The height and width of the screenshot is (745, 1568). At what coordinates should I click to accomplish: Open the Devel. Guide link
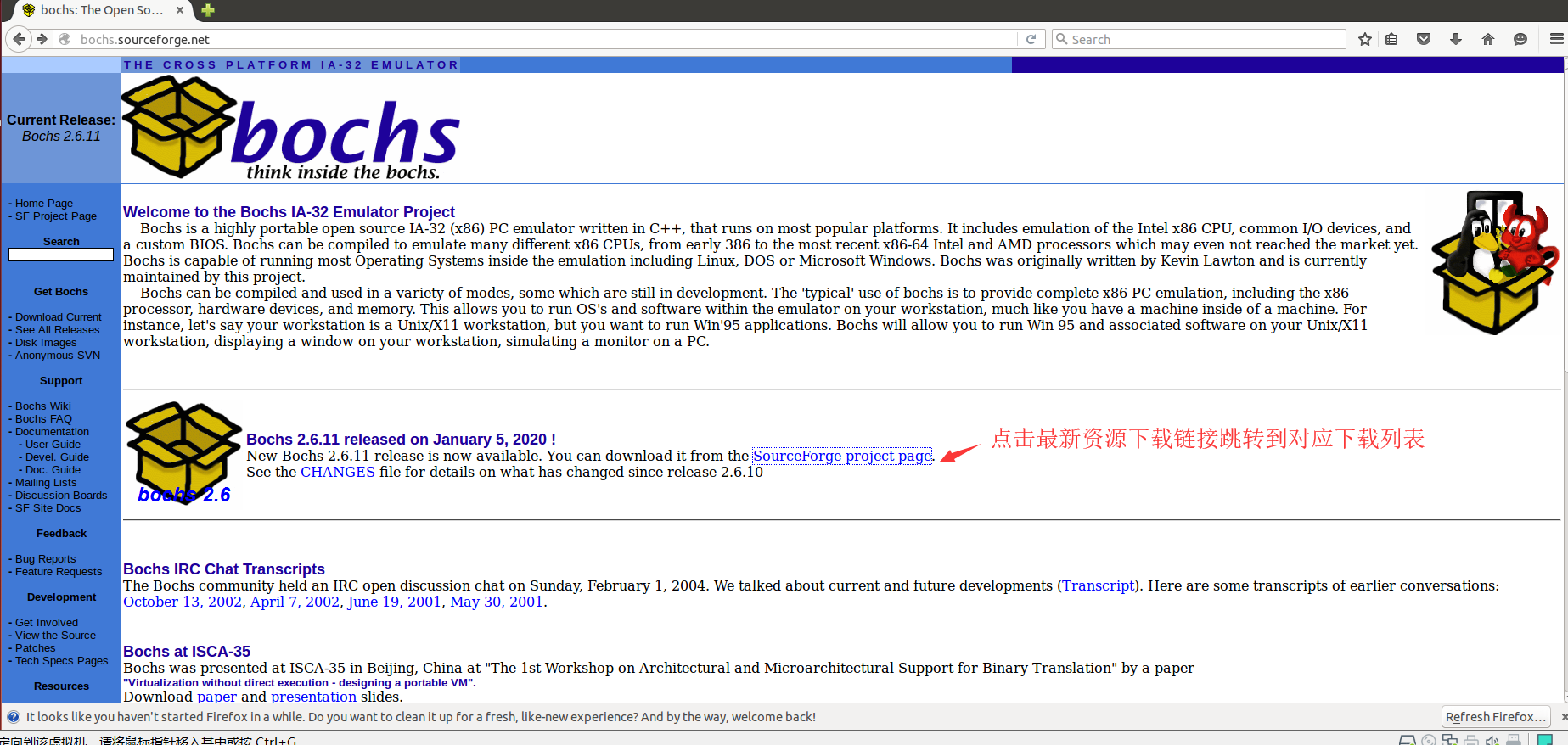point(57,457)
